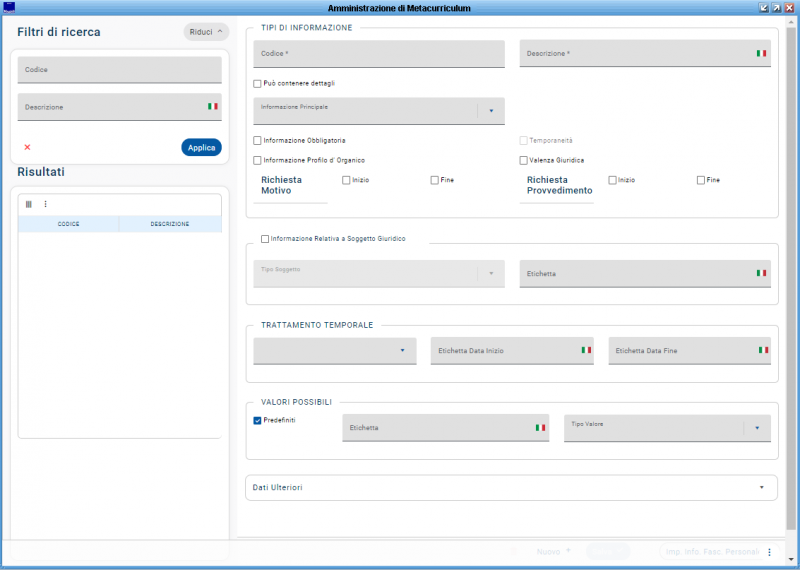Check Informazione Relativa a Soggetto Giuridico
Screen dimensions: 800x570
pyautogui.click(x=265, y=239)
